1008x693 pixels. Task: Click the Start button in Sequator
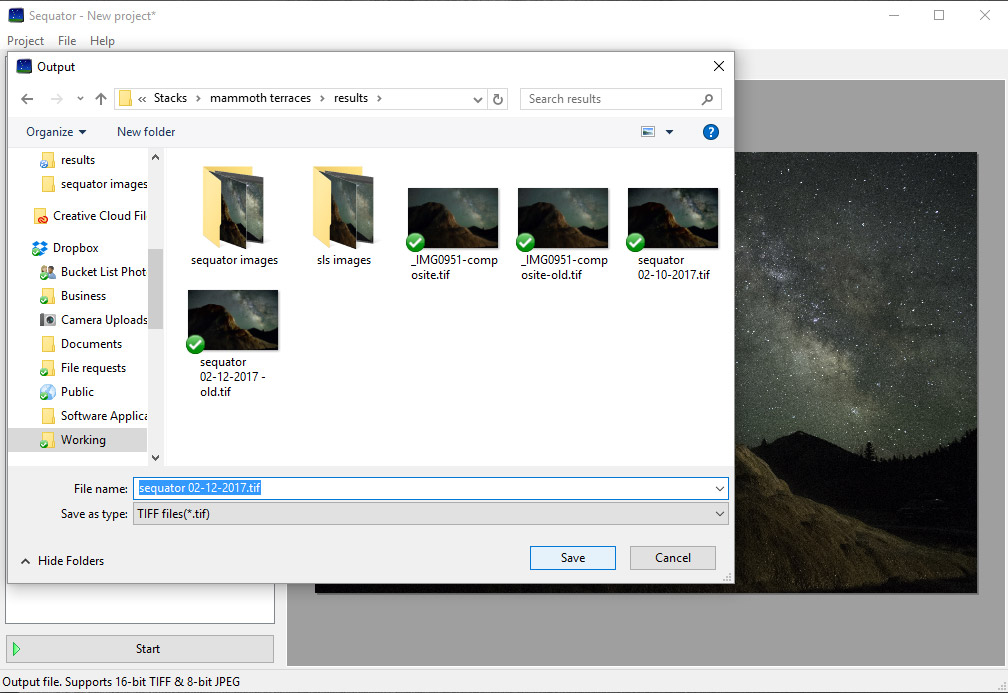[x=140, y=649]
